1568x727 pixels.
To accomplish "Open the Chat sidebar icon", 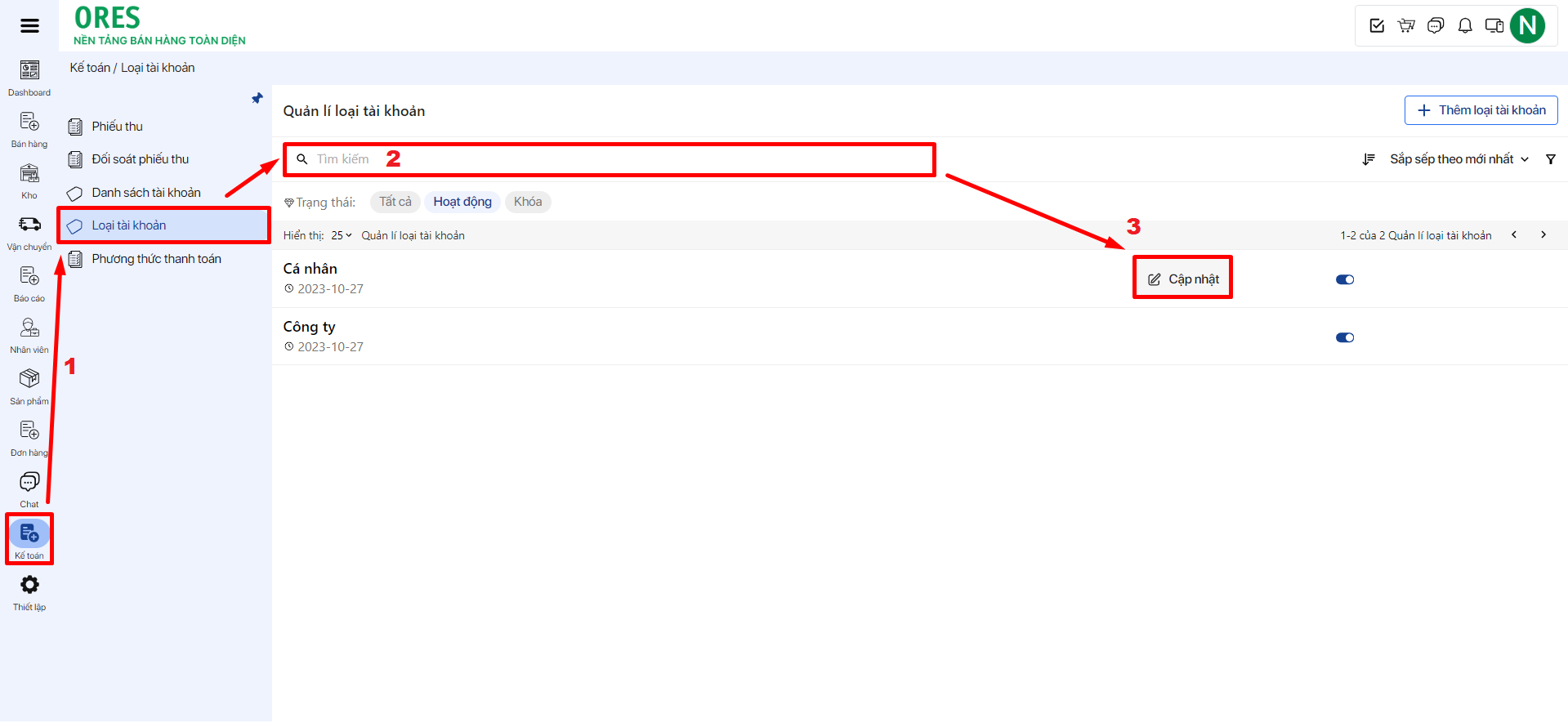I will click(29, 482).
